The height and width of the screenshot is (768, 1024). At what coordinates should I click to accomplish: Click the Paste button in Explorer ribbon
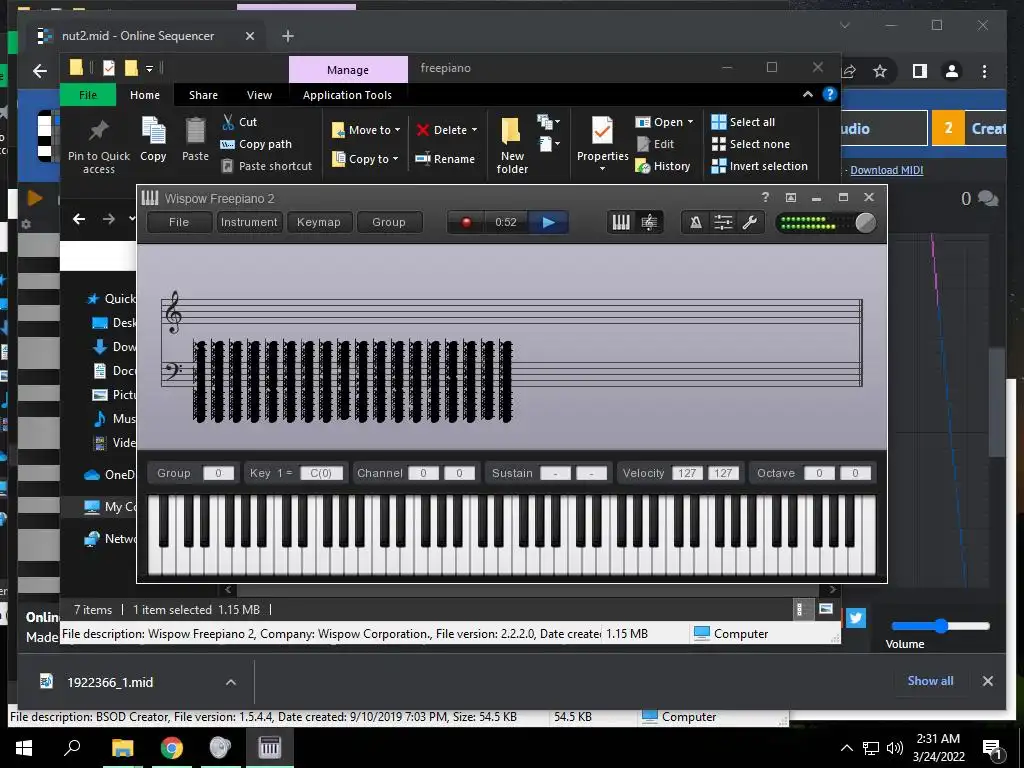point(195,139)
